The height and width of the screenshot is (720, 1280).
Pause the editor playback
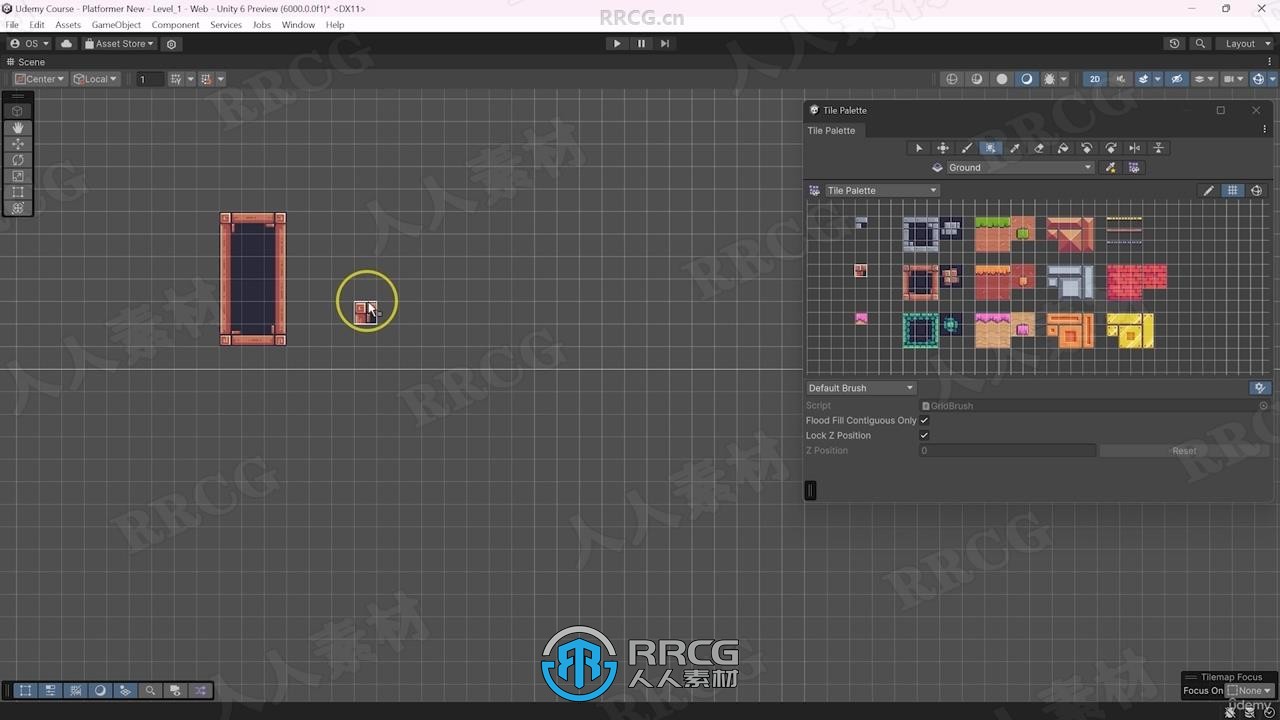641,44
